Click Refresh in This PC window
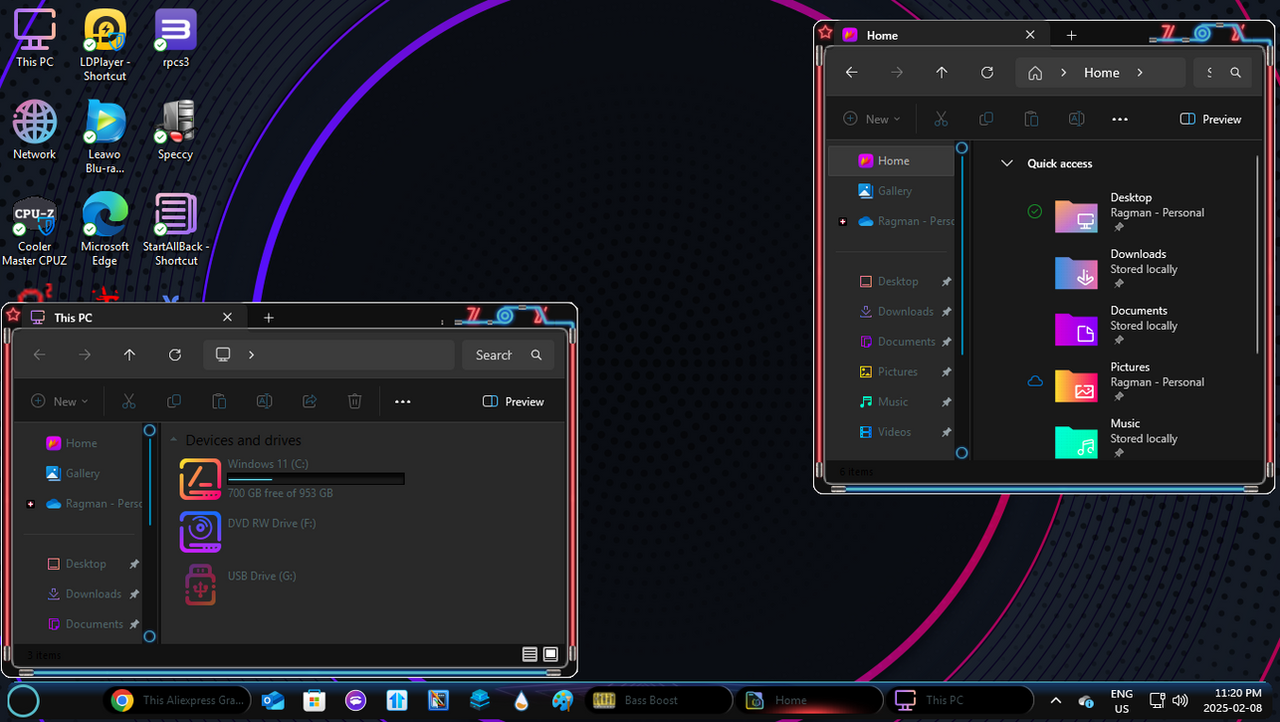 coord(175,355)
